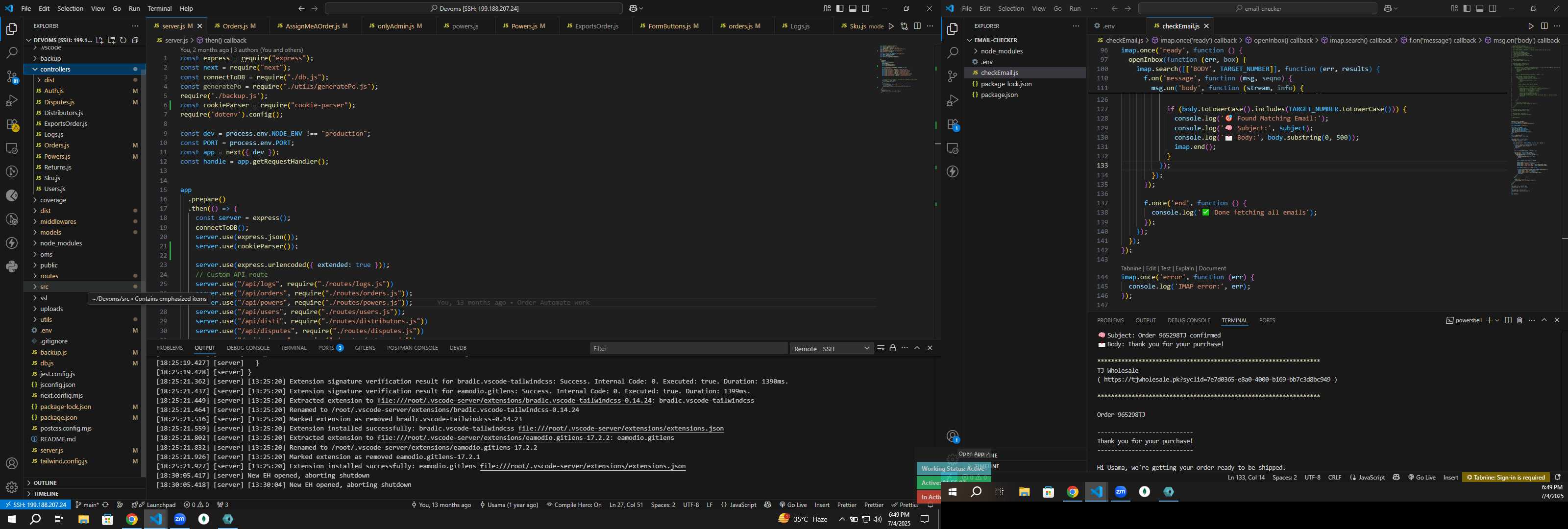Image resolution: width=1568 pixels, height=529 pixels.
Task: Open Search view in email-checker activity bar
Action: [953, 53]
